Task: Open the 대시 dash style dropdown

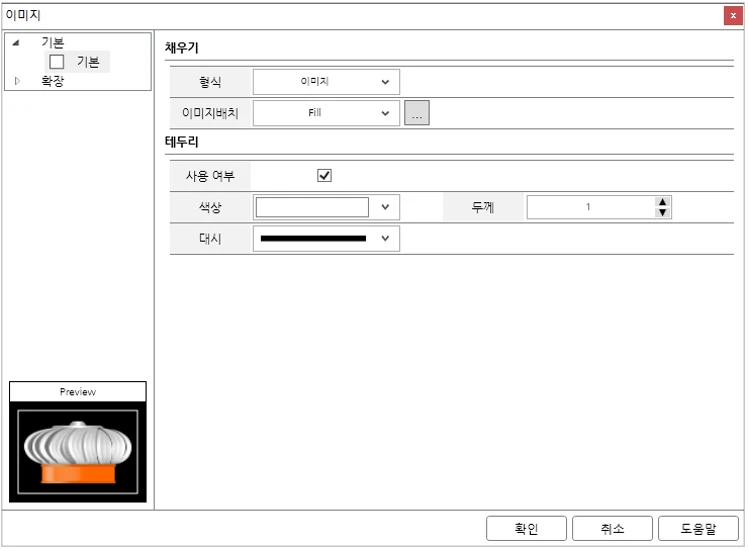Action: (x=326, y=239)
